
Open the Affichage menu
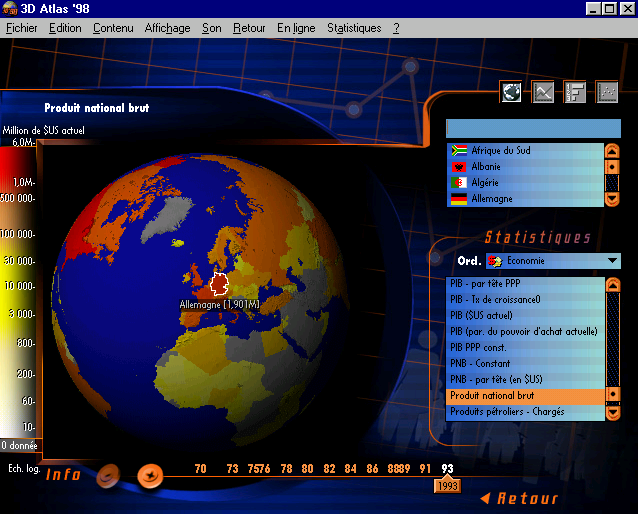tap(168, 28)
